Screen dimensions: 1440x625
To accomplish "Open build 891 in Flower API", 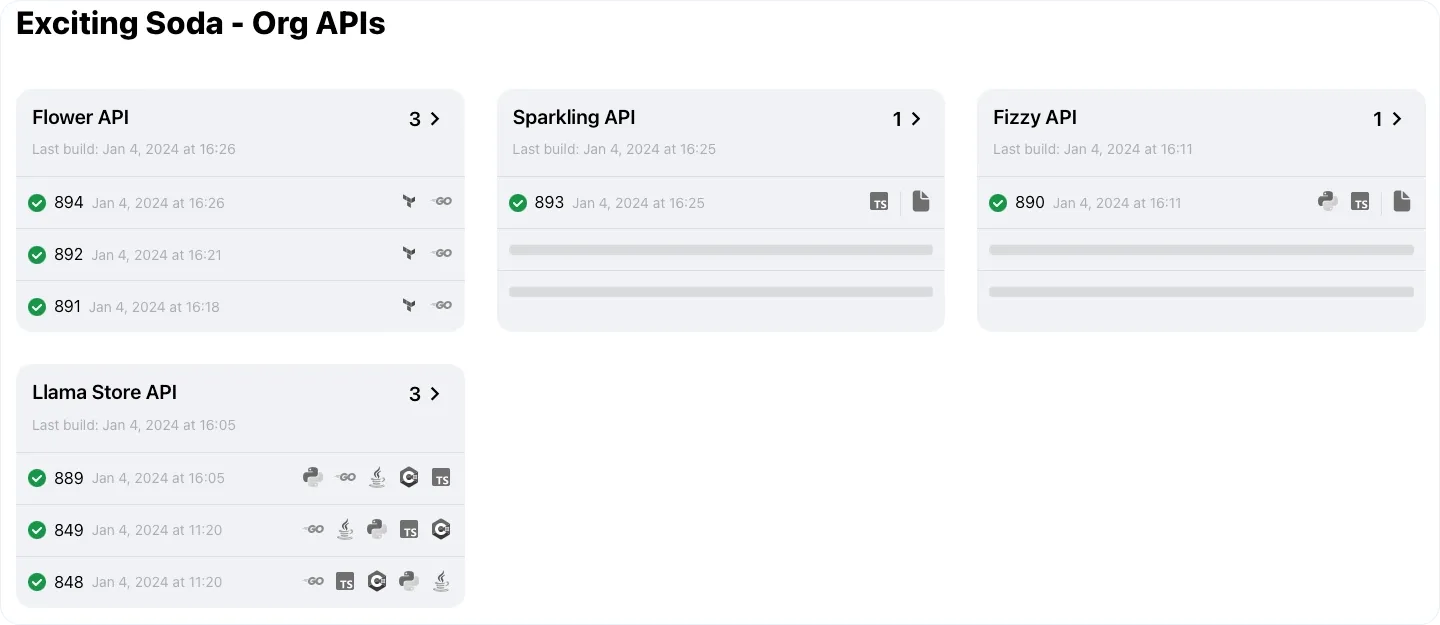I will pyautogui.click(x=69, y=306).
